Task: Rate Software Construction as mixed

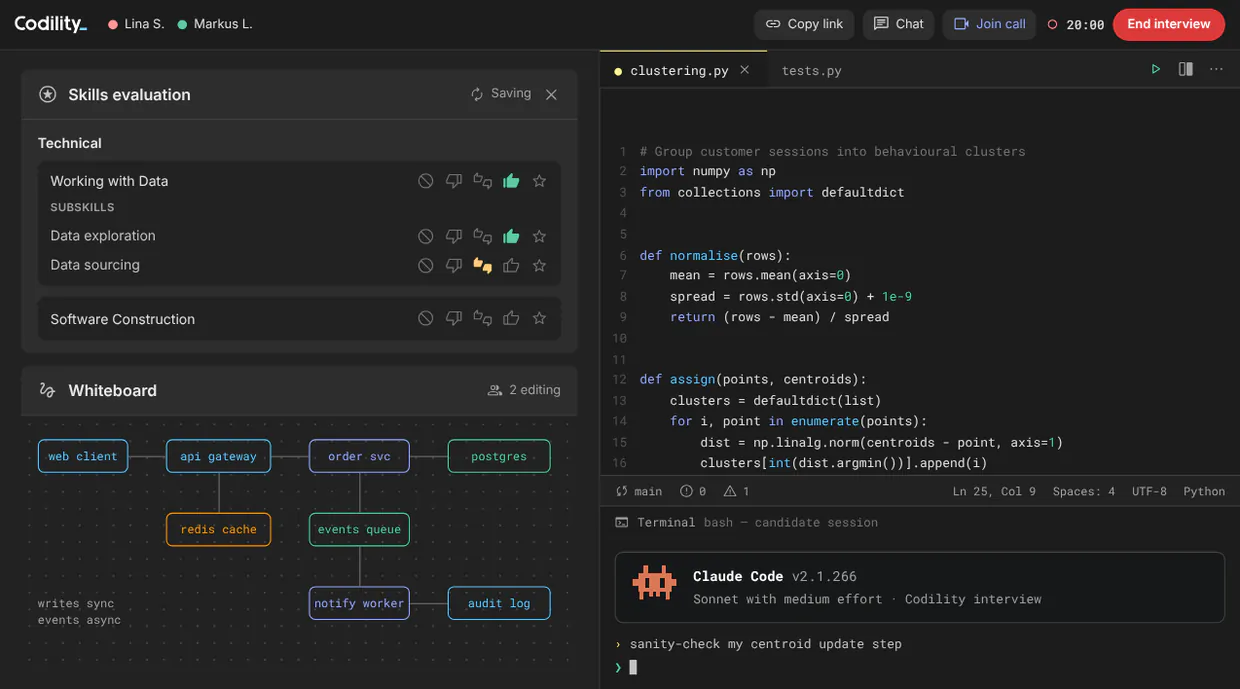Action: tap(483, 318)
